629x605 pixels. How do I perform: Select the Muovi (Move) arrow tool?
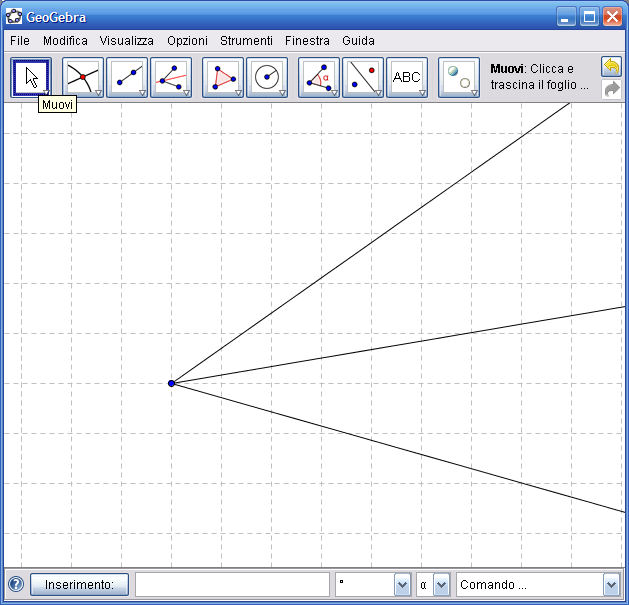(31, 77)
